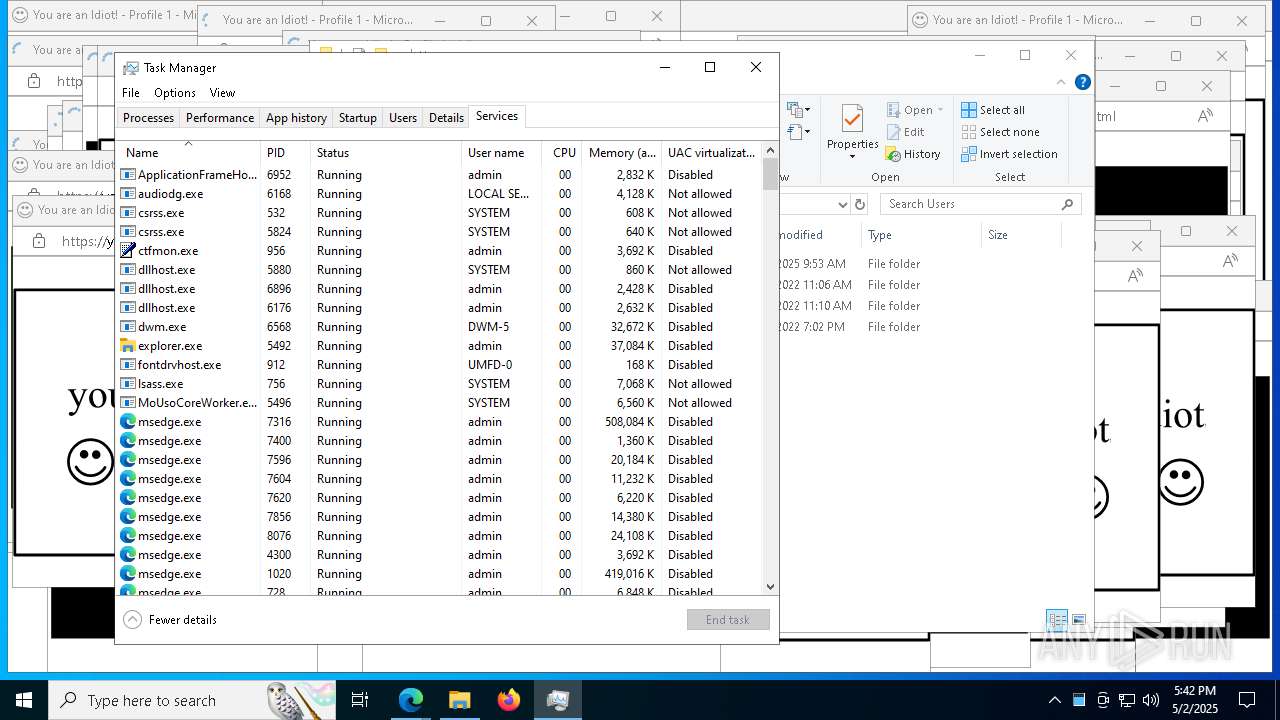
Task: Click the Task Manager vertical scrollbar thumb
Action: pos(770,175)
